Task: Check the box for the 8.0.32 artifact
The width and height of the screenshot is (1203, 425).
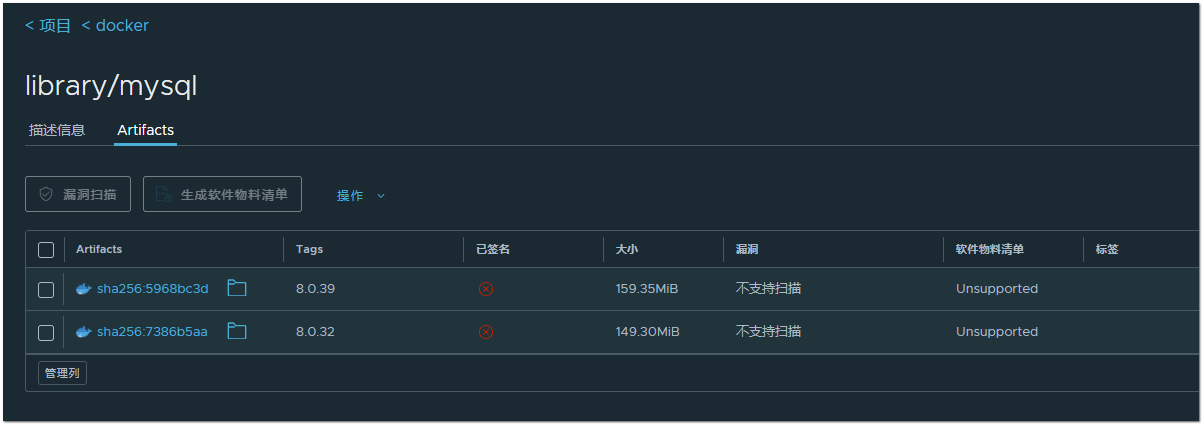Action: click(x=46, y=333)
